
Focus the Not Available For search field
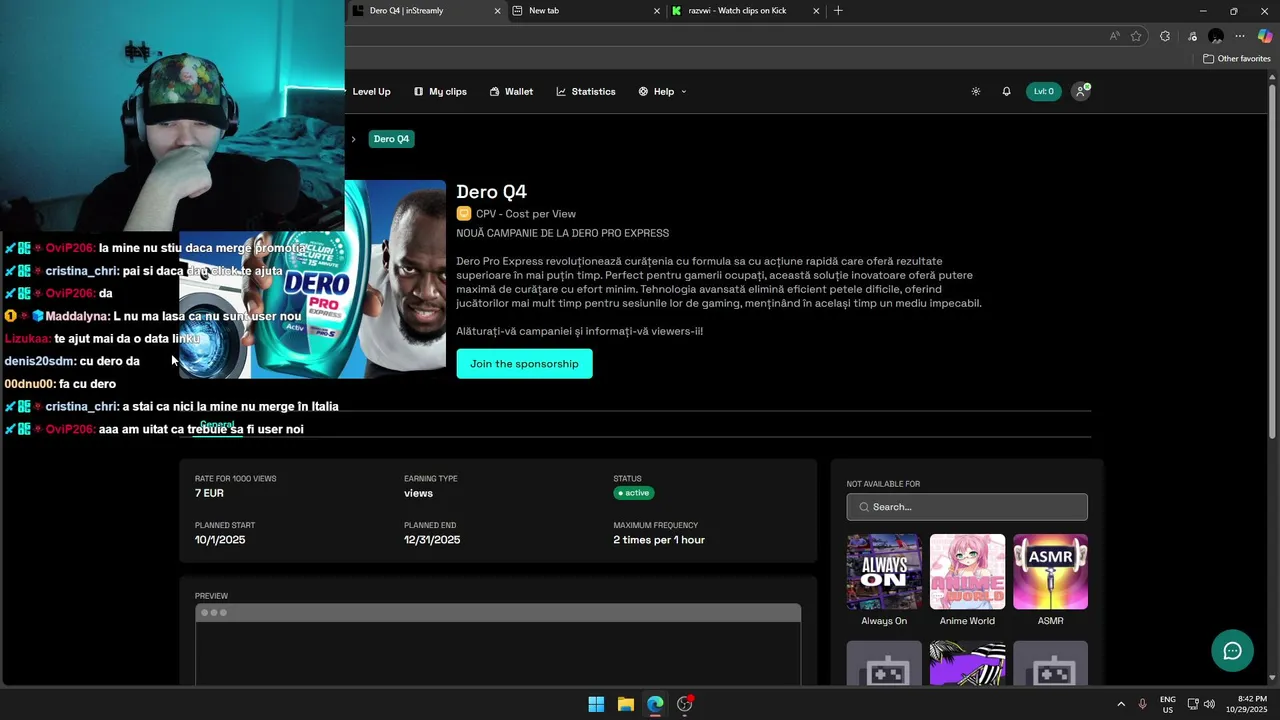coord(967,507)
